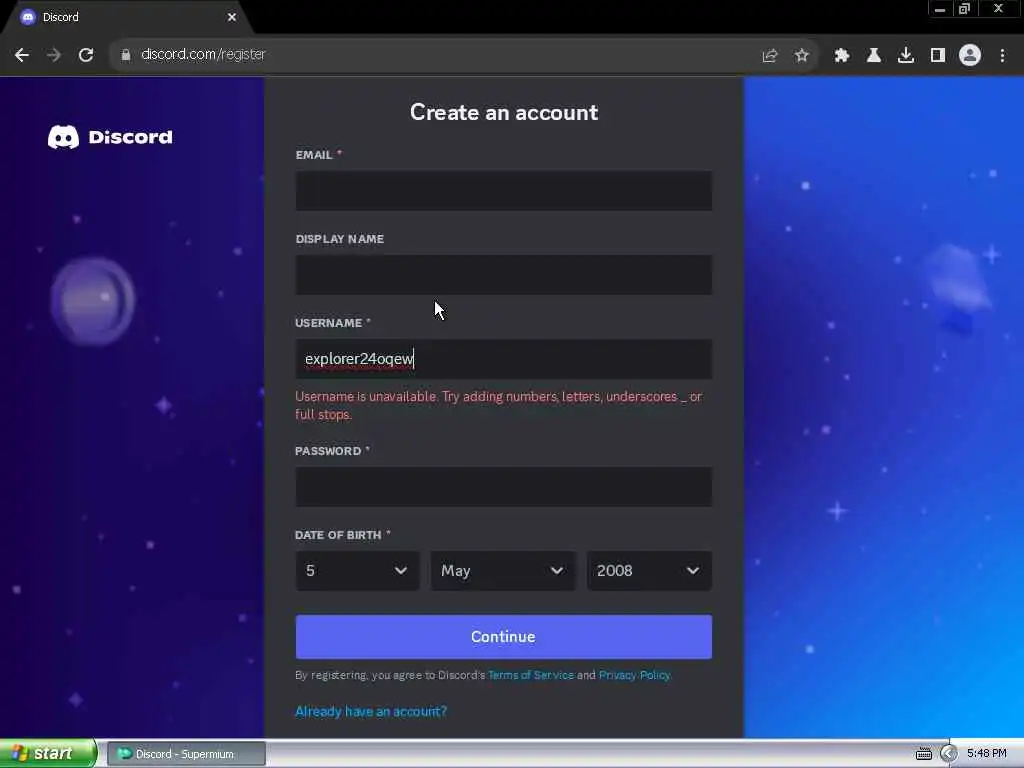Open the downloads icon in toolbar

[x=906, y=56]
